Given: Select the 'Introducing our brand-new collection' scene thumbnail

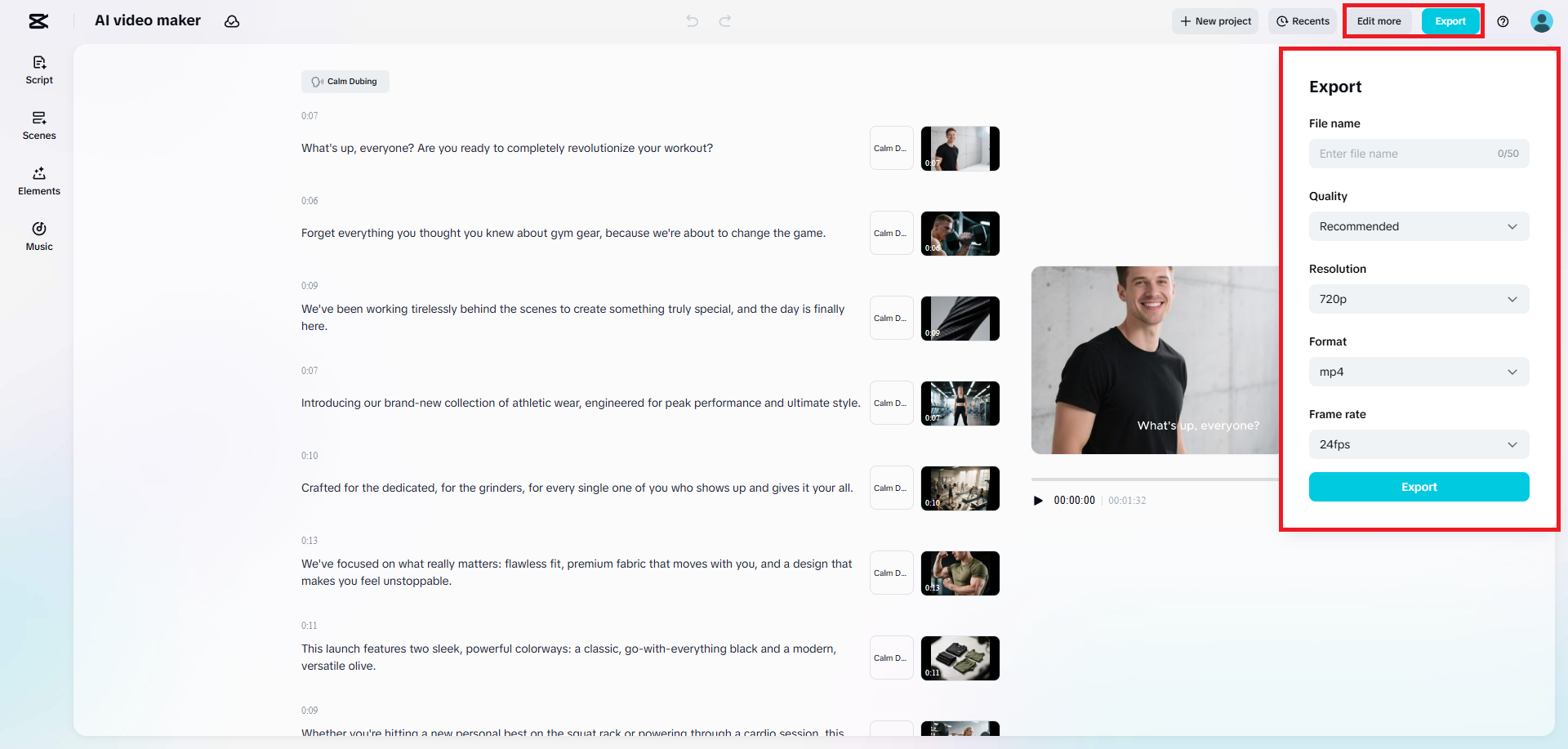Looking at the screenshot, I should [x=960, y=403].
